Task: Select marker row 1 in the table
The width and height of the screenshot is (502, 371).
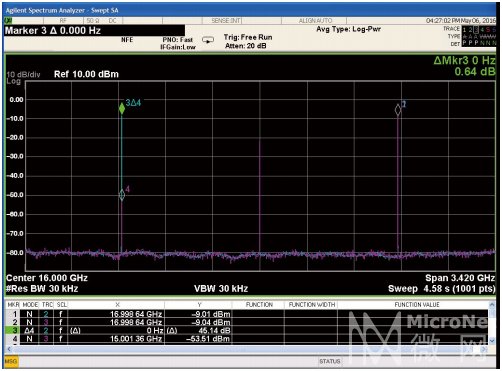Action: [x=247, y=314]
